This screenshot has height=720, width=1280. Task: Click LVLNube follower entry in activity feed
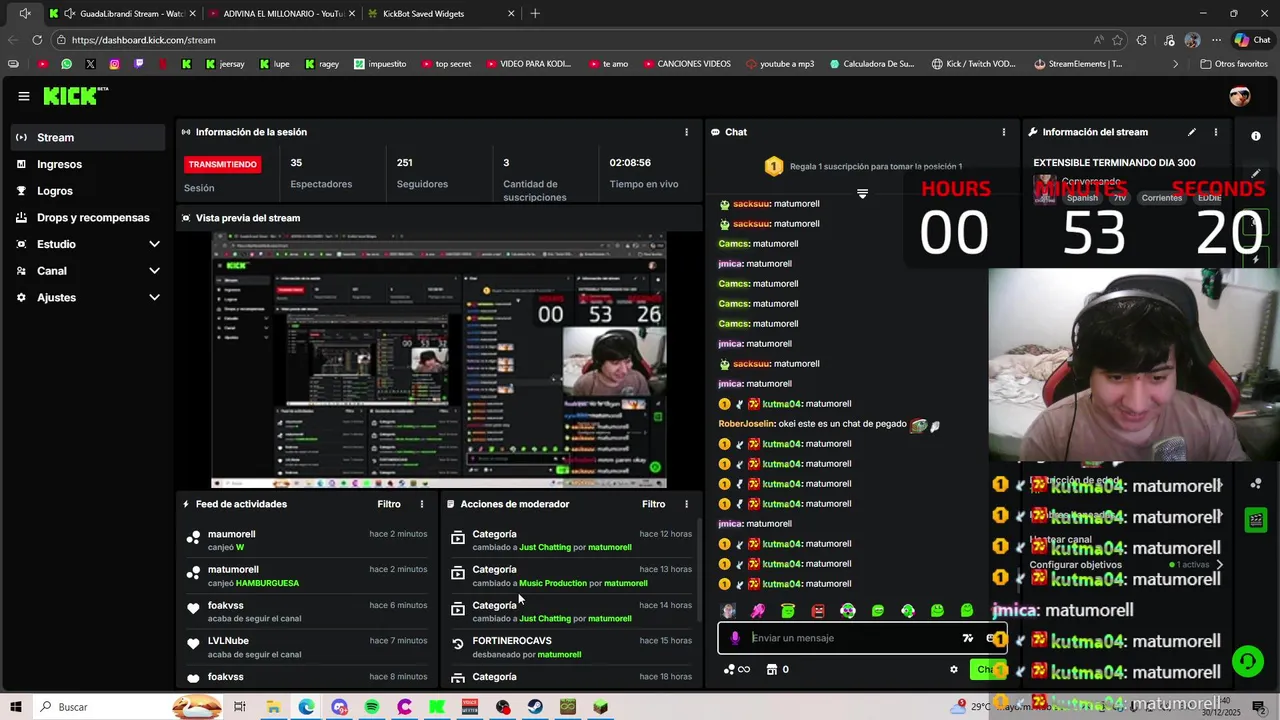click(x=308, y=647)
